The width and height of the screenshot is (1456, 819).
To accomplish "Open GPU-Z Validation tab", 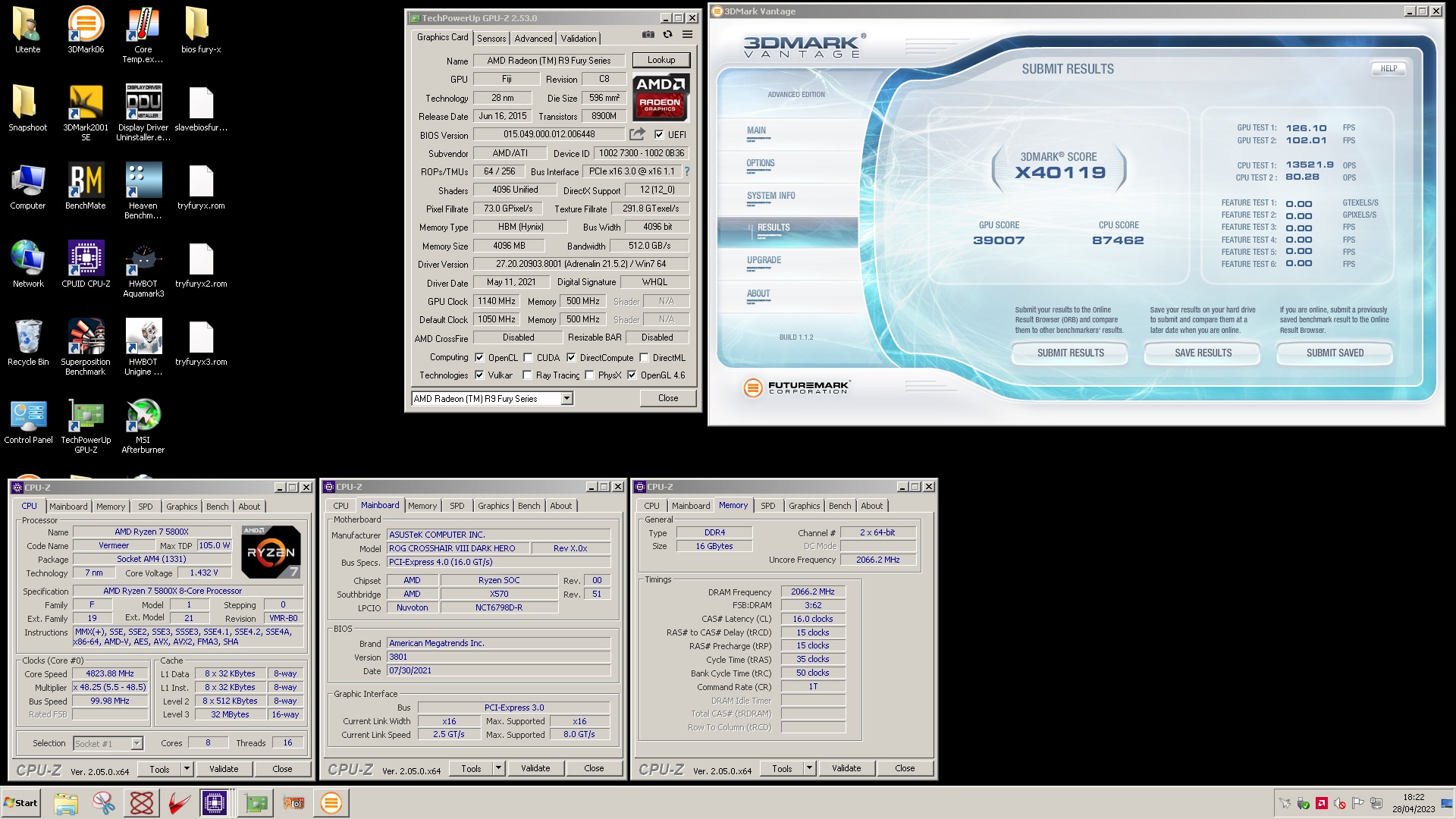I will 579,38.
